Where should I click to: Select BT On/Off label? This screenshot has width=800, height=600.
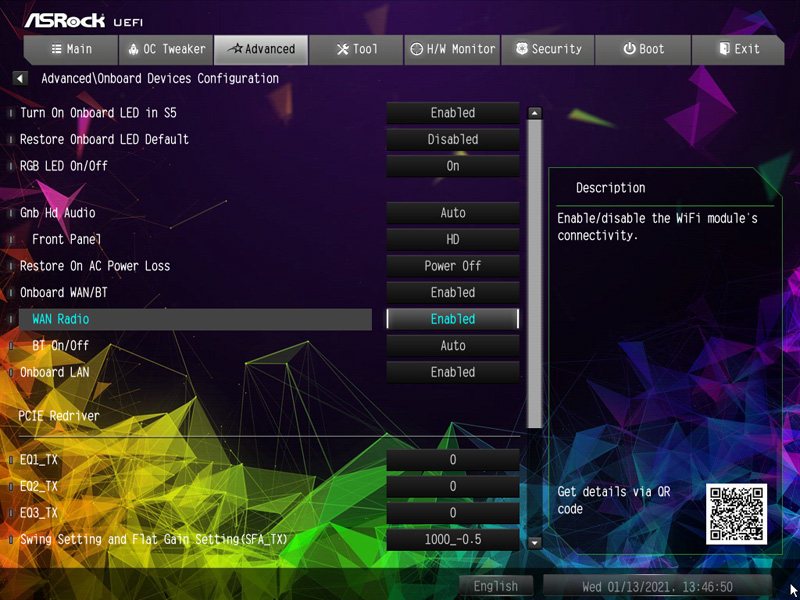[x=61, y=345]
